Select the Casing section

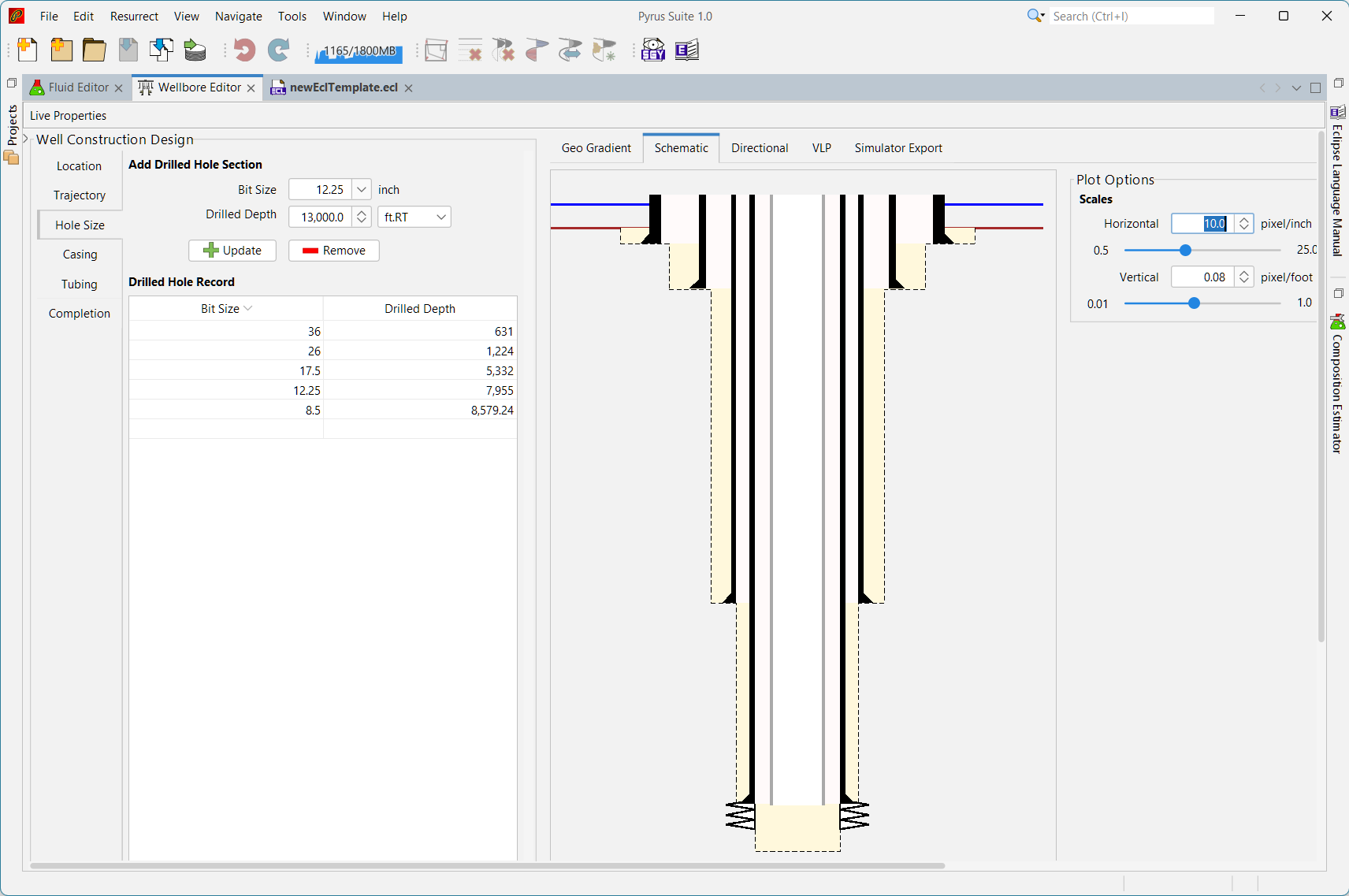pos(80,255)
